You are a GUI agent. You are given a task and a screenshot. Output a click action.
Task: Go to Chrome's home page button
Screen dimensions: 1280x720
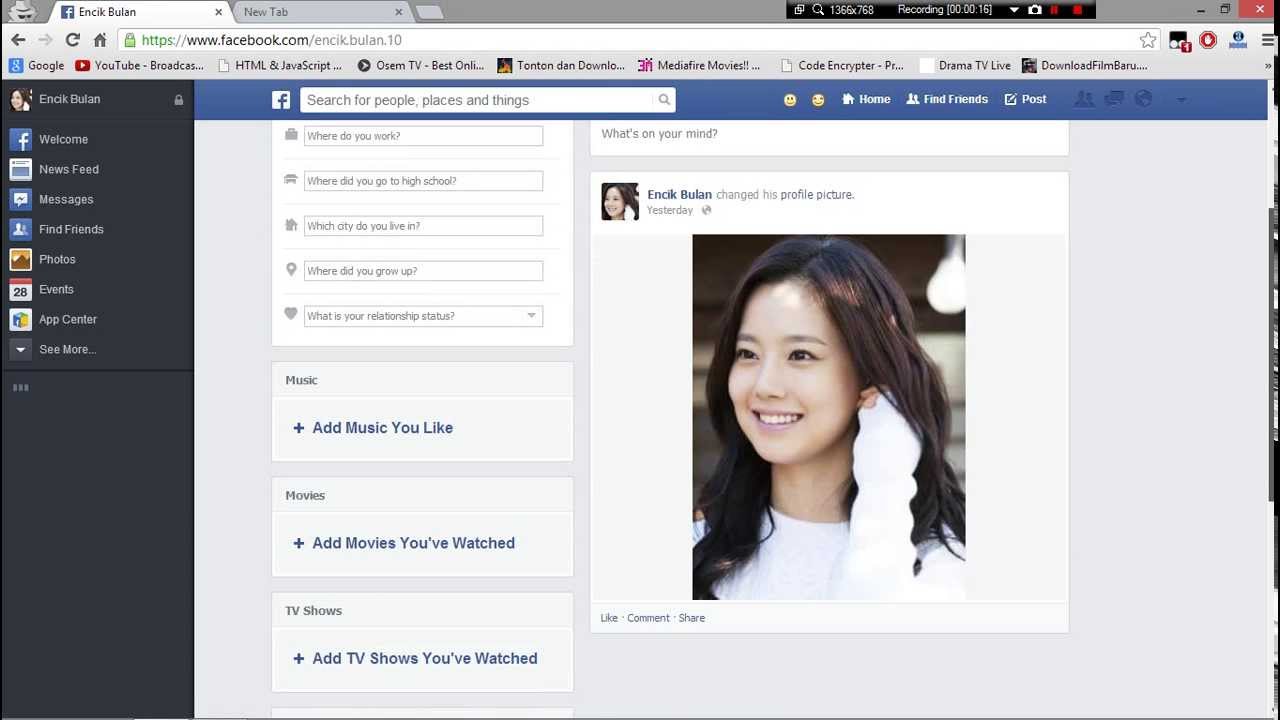100,40
